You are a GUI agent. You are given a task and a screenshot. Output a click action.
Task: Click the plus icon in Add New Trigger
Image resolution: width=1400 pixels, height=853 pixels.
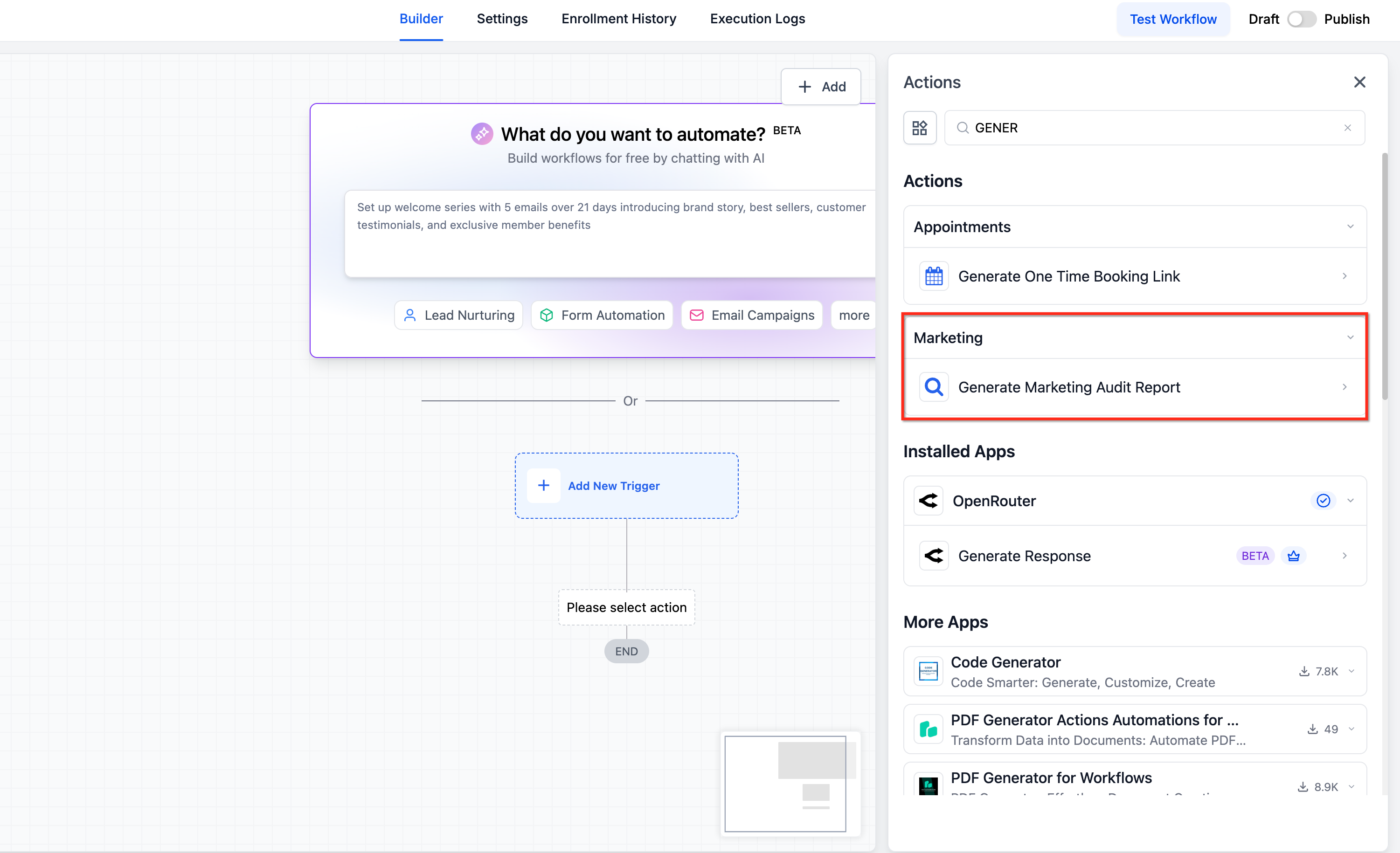click(544, 486)
